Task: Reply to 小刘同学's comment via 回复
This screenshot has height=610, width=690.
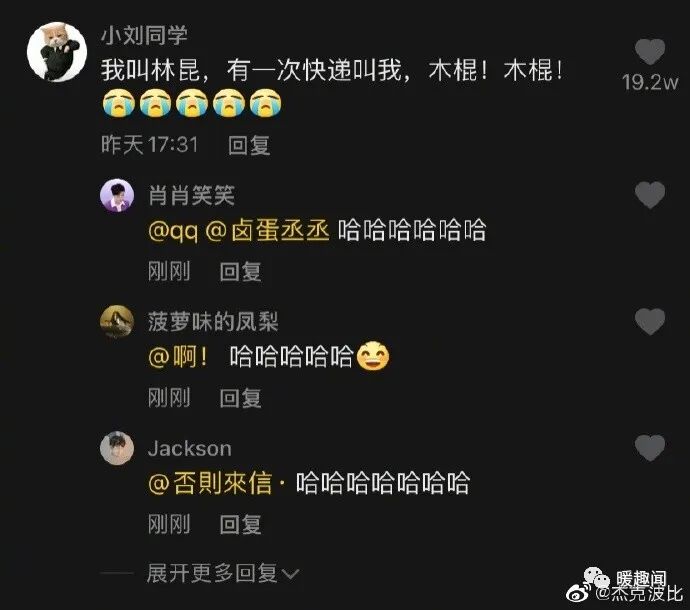Action: (249, 145)
